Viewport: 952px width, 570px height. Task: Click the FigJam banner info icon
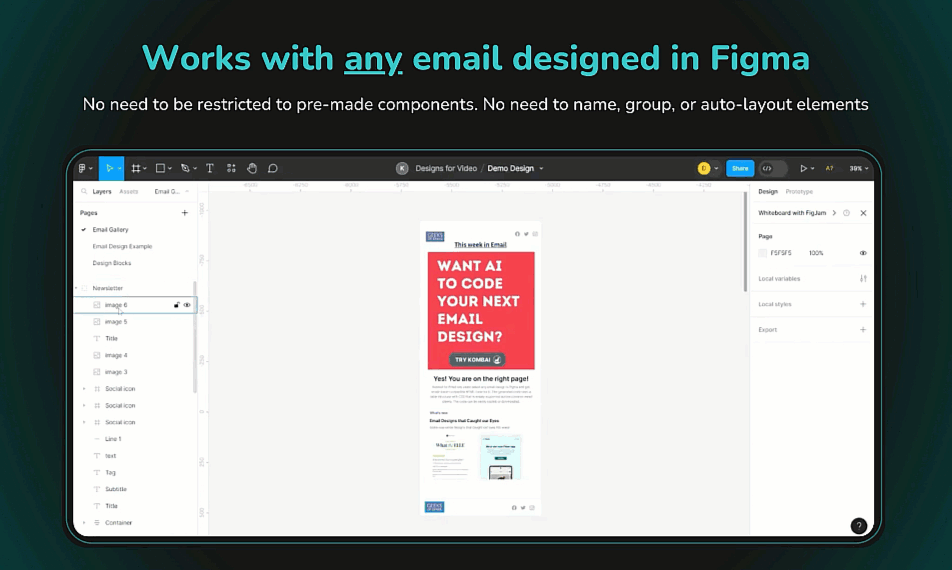tap(846, 213)
